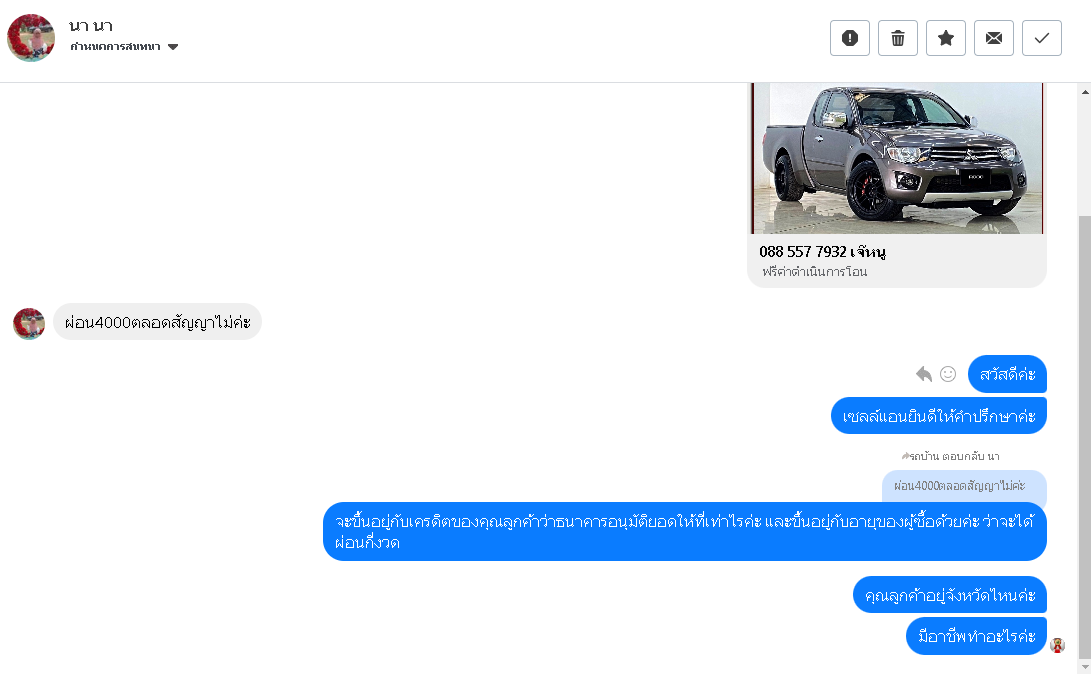Jump to the quoted reply ผ่อน4000 message

coord(964,486)
